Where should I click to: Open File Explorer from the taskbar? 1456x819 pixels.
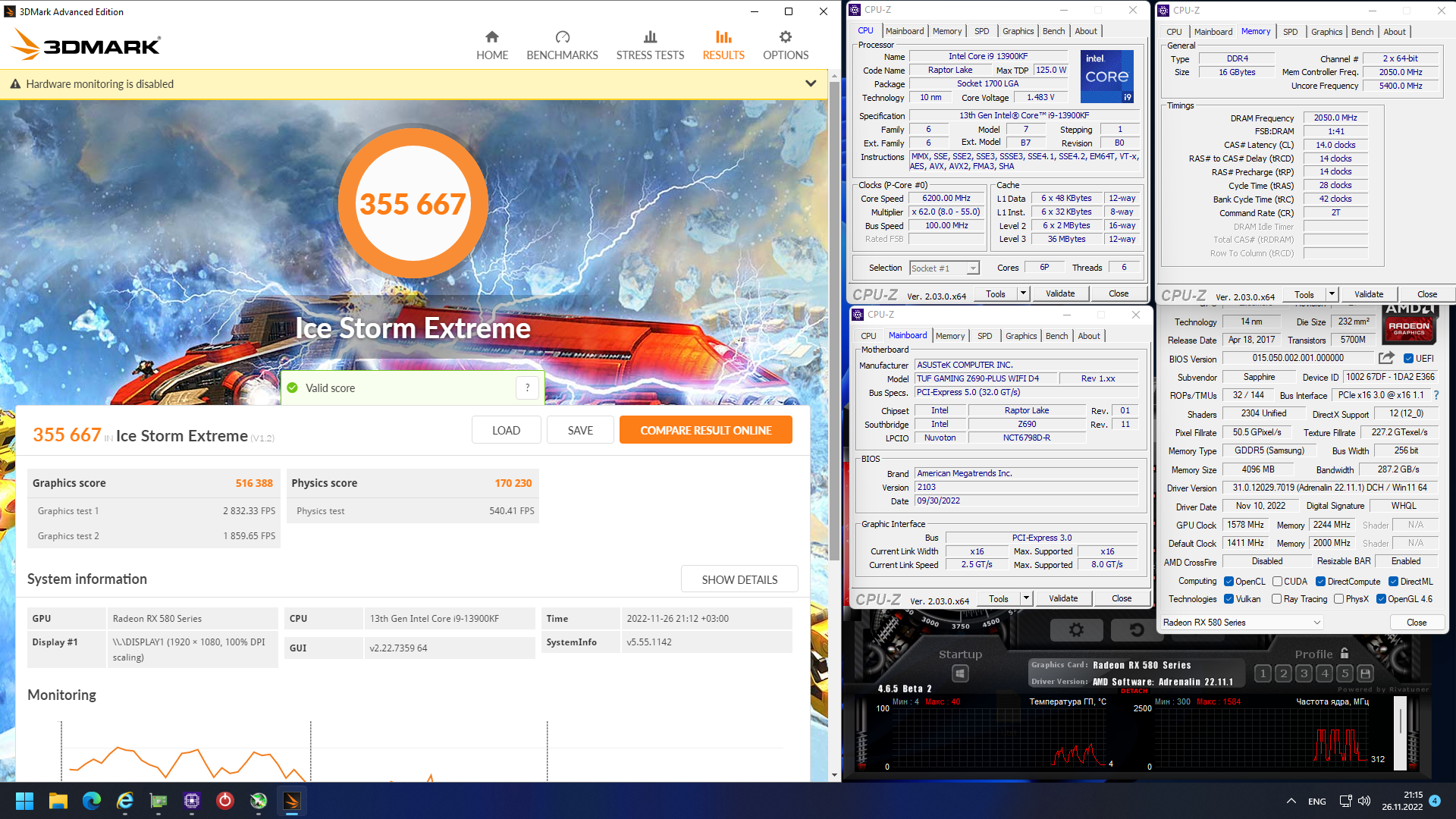coord(58,801)
